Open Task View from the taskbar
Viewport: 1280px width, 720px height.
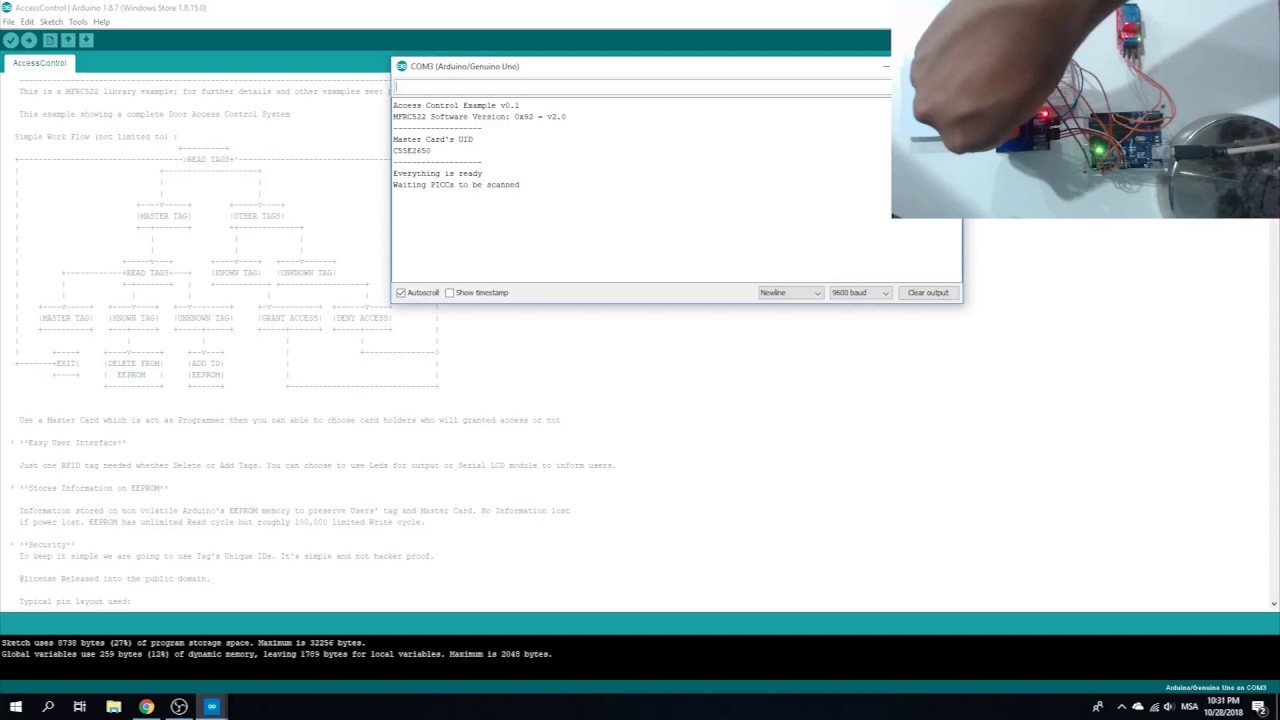80,707
